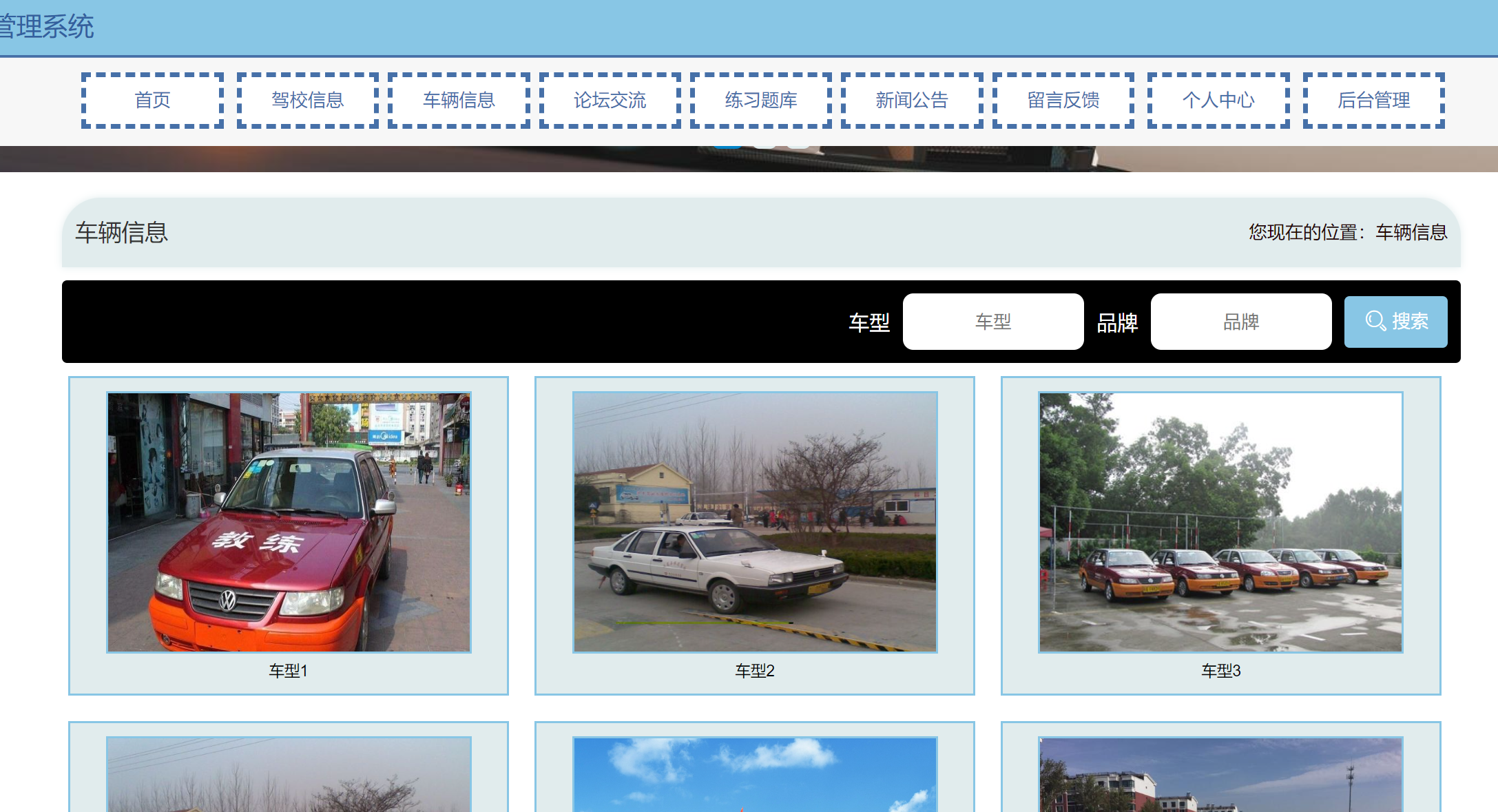1498x812 pixels.
Task: Focus the 车型 search input field
Action: 992,322
